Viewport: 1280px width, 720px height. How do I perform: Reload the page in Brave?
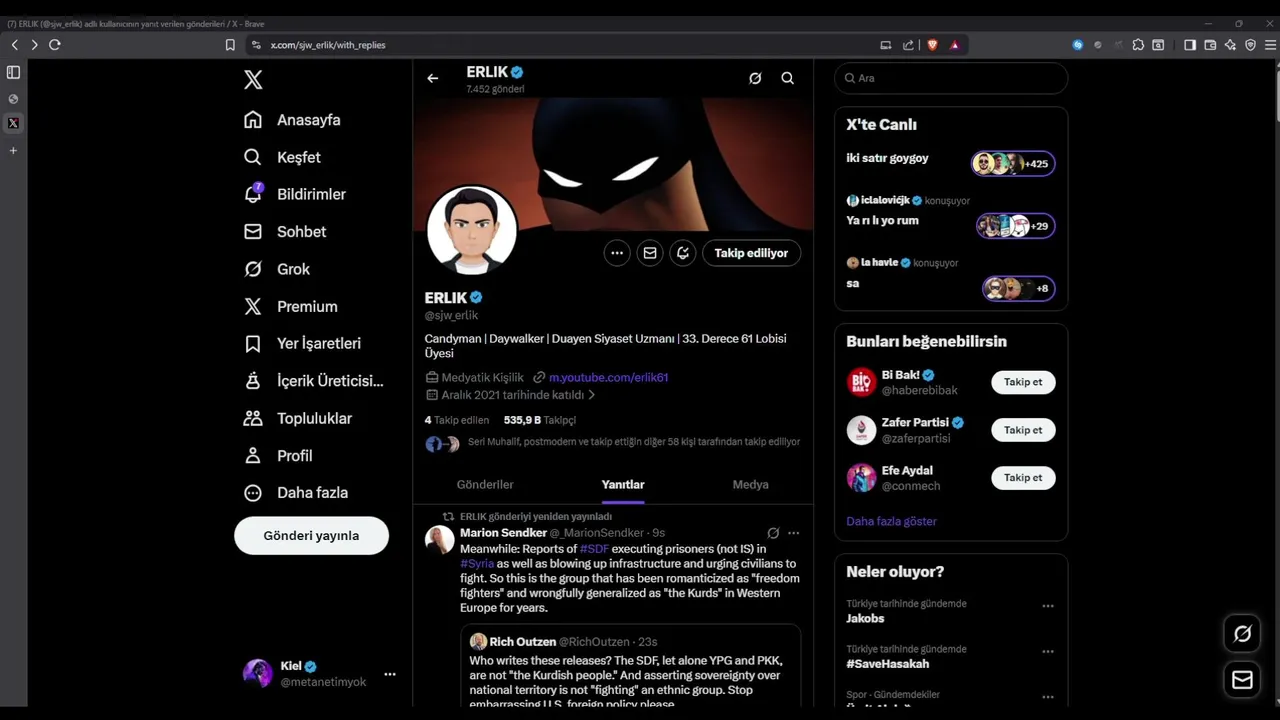55,45
